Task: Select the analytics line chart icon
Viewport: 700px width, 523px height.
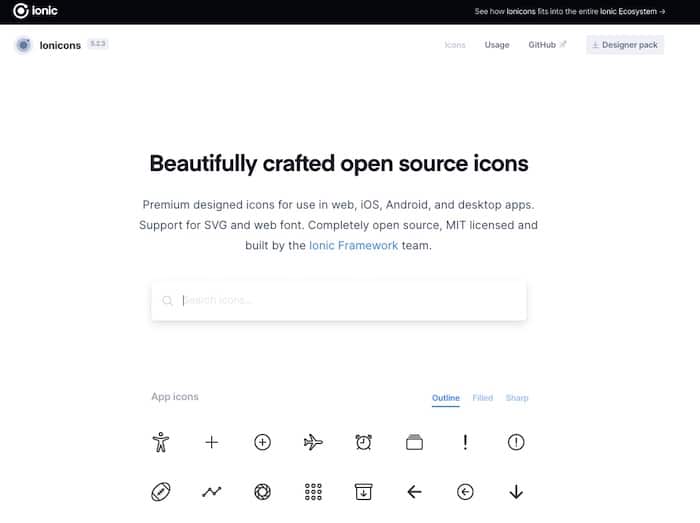Action: point(212,492)
